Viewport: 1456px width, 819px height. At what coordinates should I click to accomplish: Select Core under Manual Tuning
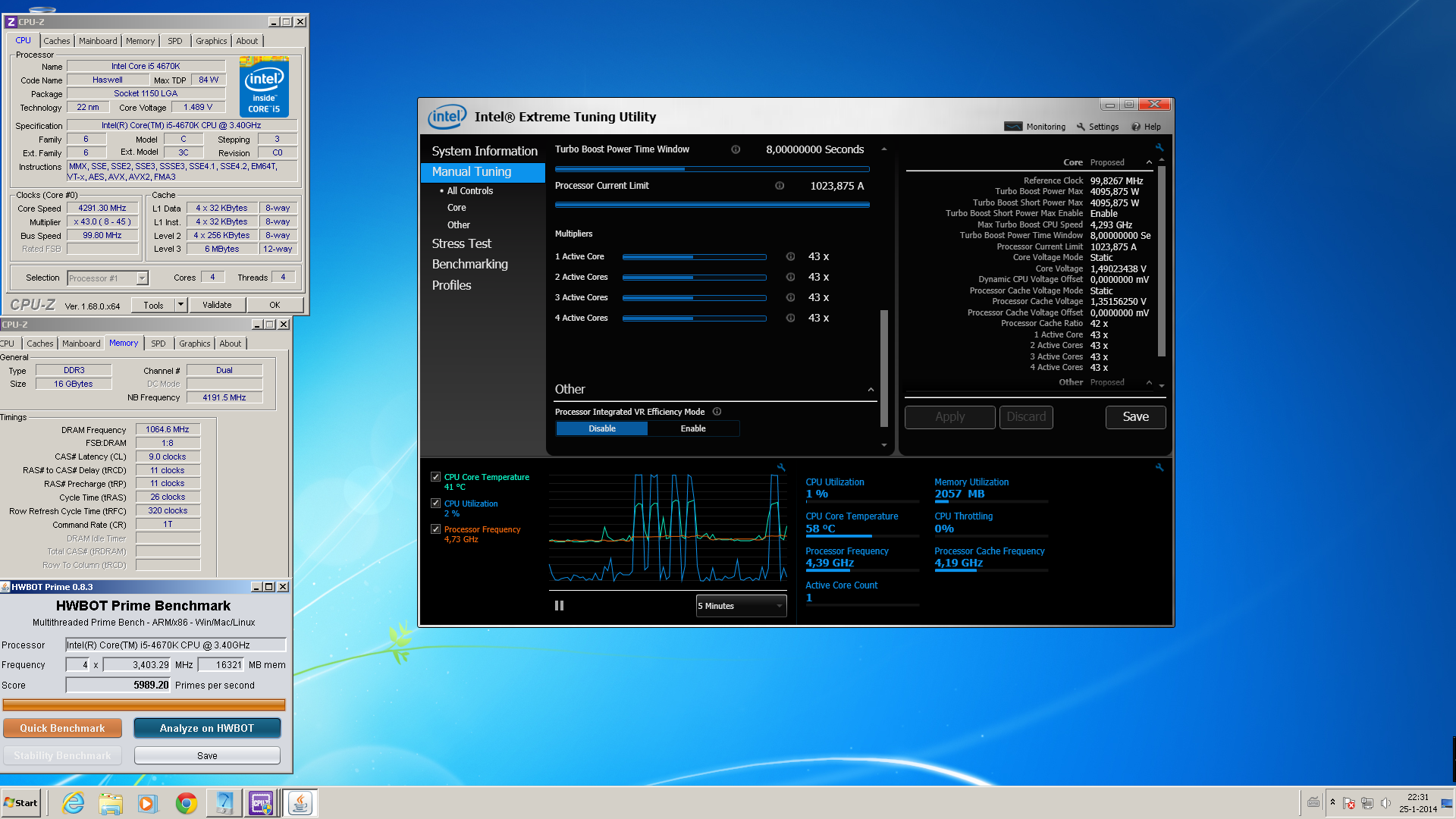(x=457, y=208)
